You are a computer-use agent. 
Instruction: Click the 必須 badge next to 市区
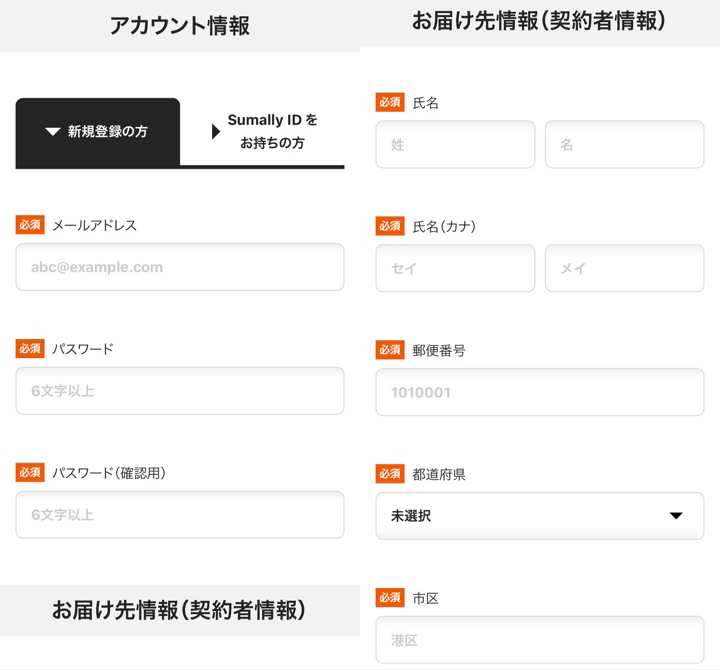[390, 597]
